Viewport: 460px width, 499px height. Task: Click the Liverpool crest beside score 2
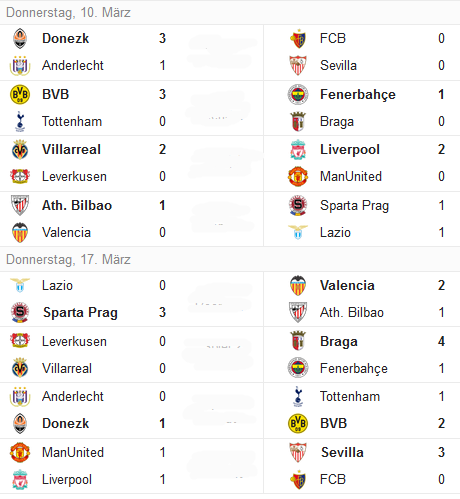click(298, 150)
